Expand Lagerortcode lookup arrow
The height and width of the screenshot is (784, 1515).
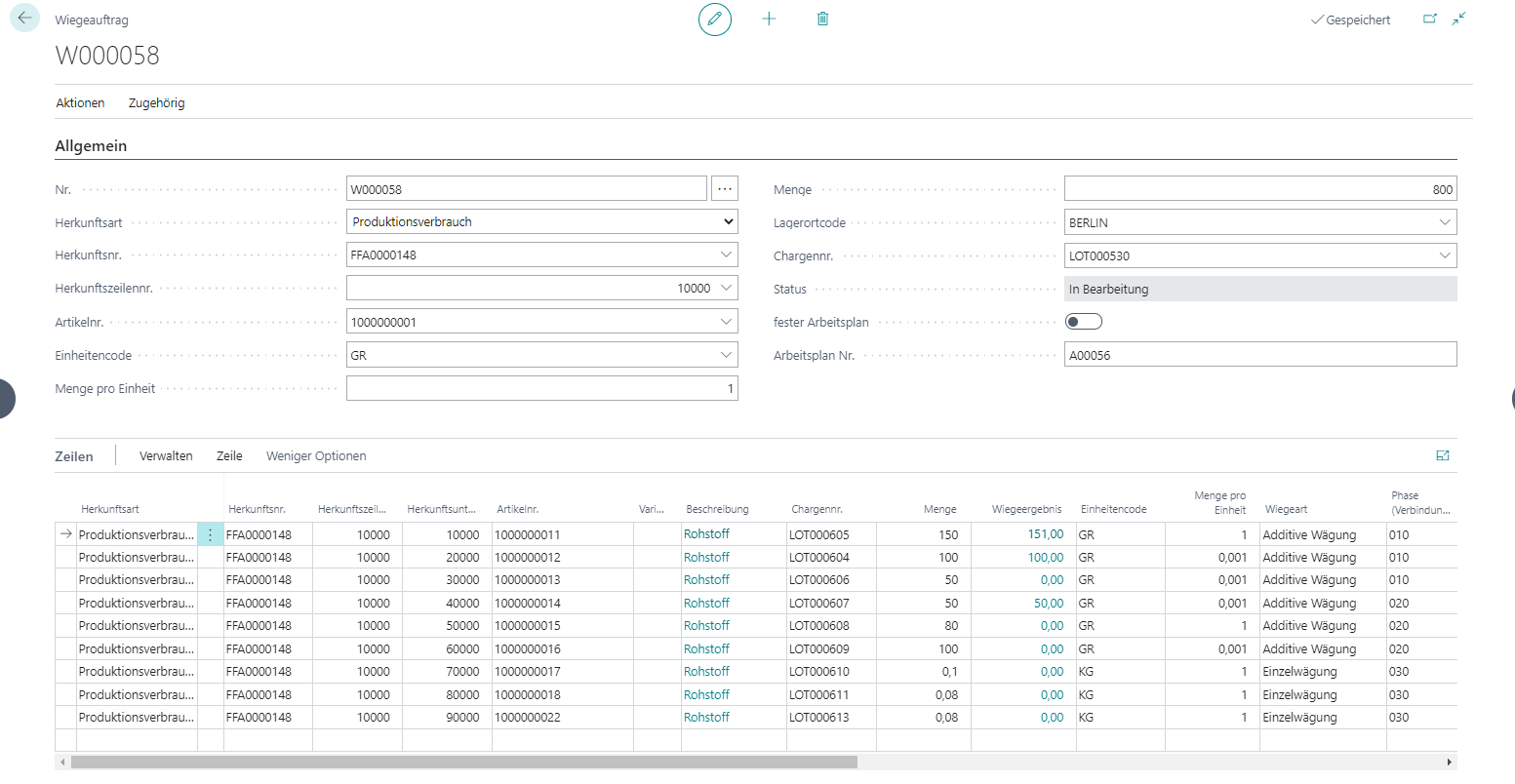[x=1445, y=222]
